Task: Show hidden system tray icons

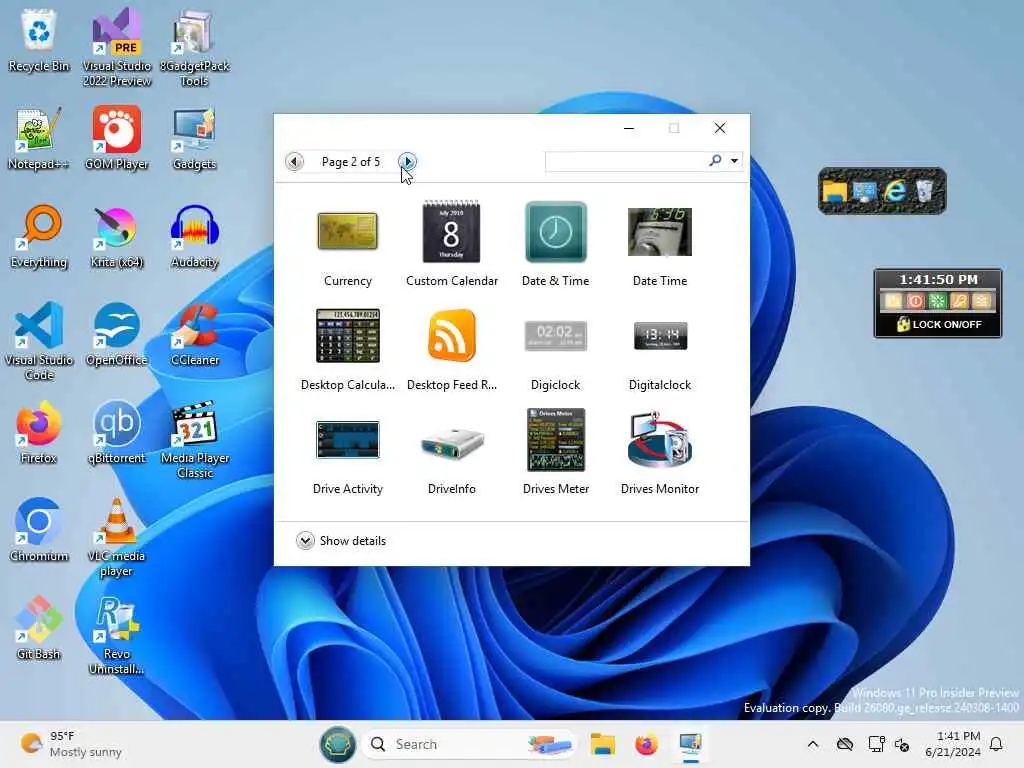Action: [x=812, y=744]
